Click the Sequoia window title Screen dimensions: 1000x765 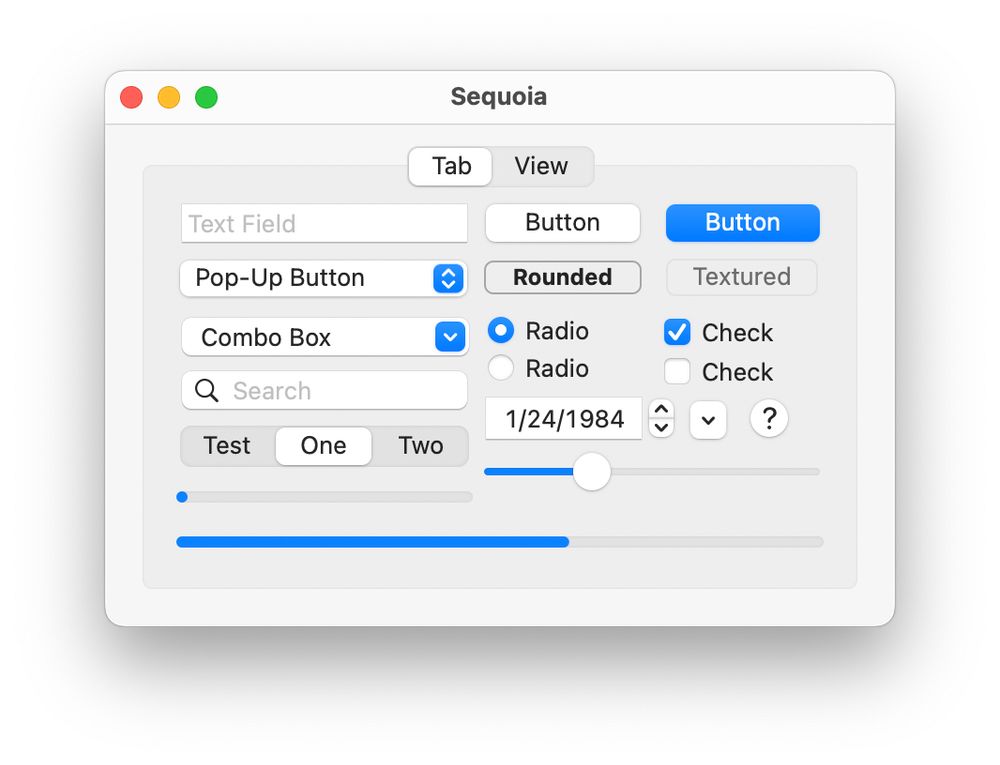point(499,97)
